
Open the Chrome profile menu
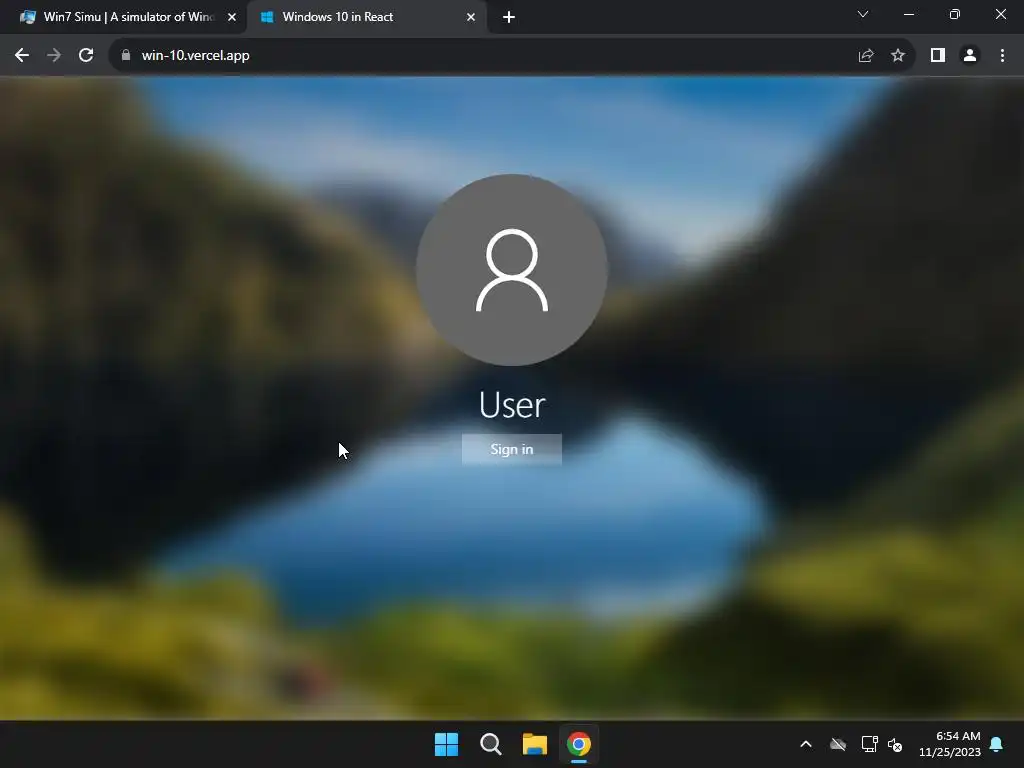pyautogui.click(x=970, y=56)
